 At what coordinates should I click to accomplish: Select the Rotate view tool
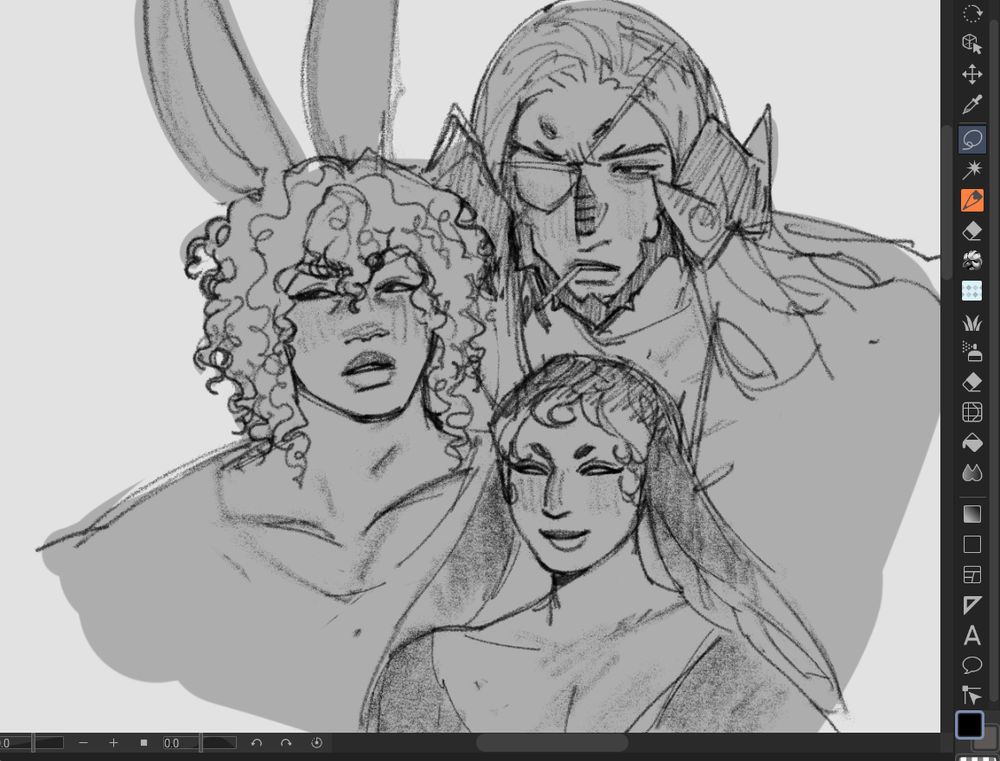tap(971, 13)
